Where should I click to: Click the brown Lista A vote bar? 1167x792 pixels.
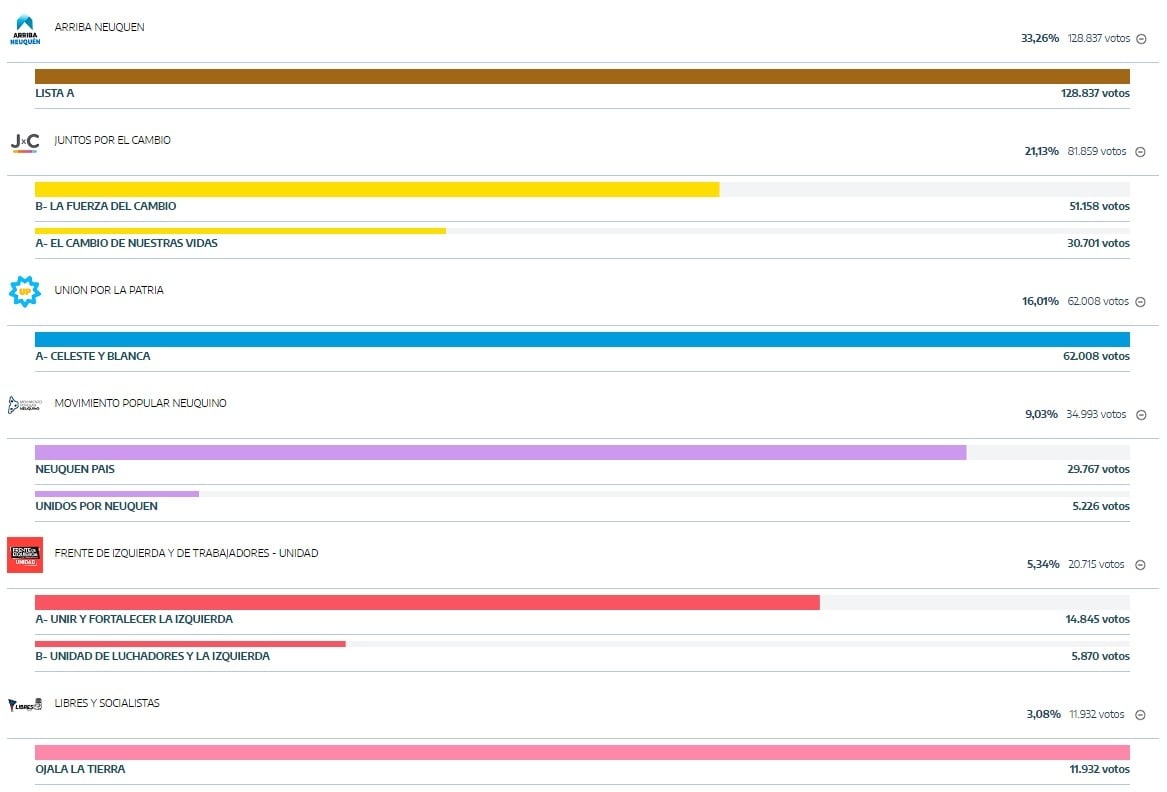coord(582,77)
